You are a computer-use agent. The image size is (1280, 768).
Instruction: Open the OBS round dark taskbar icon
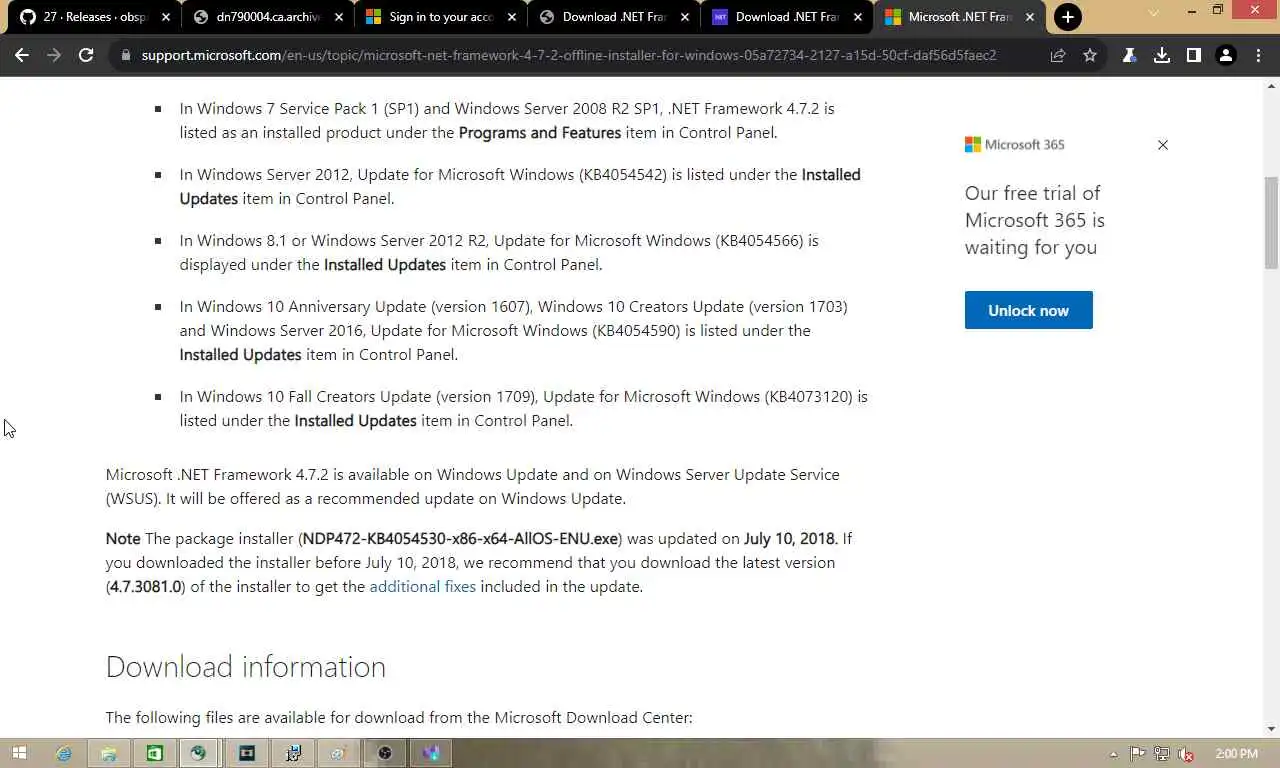385,753
